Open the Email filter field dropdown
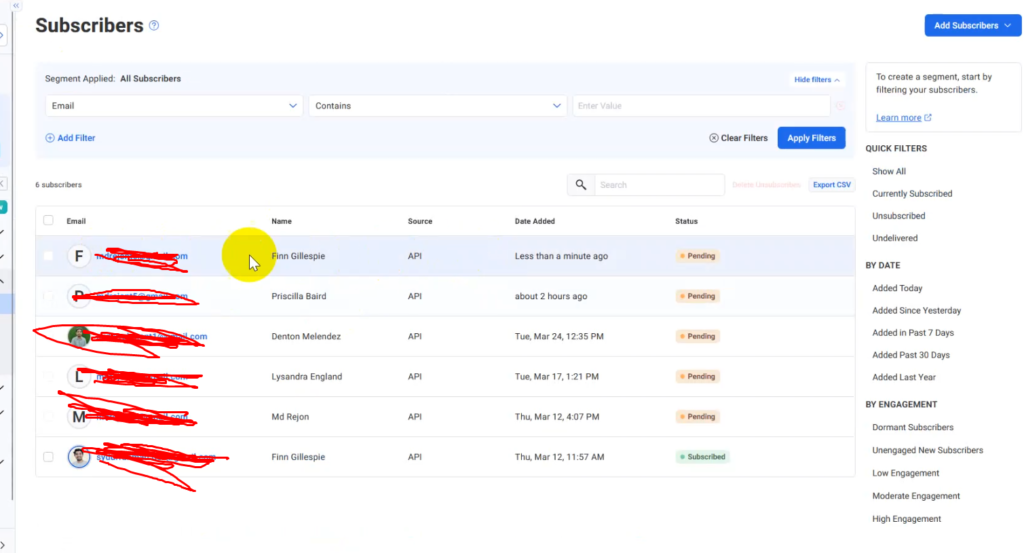This screenshot has width=1024, height=553. (x=174, y=106)
